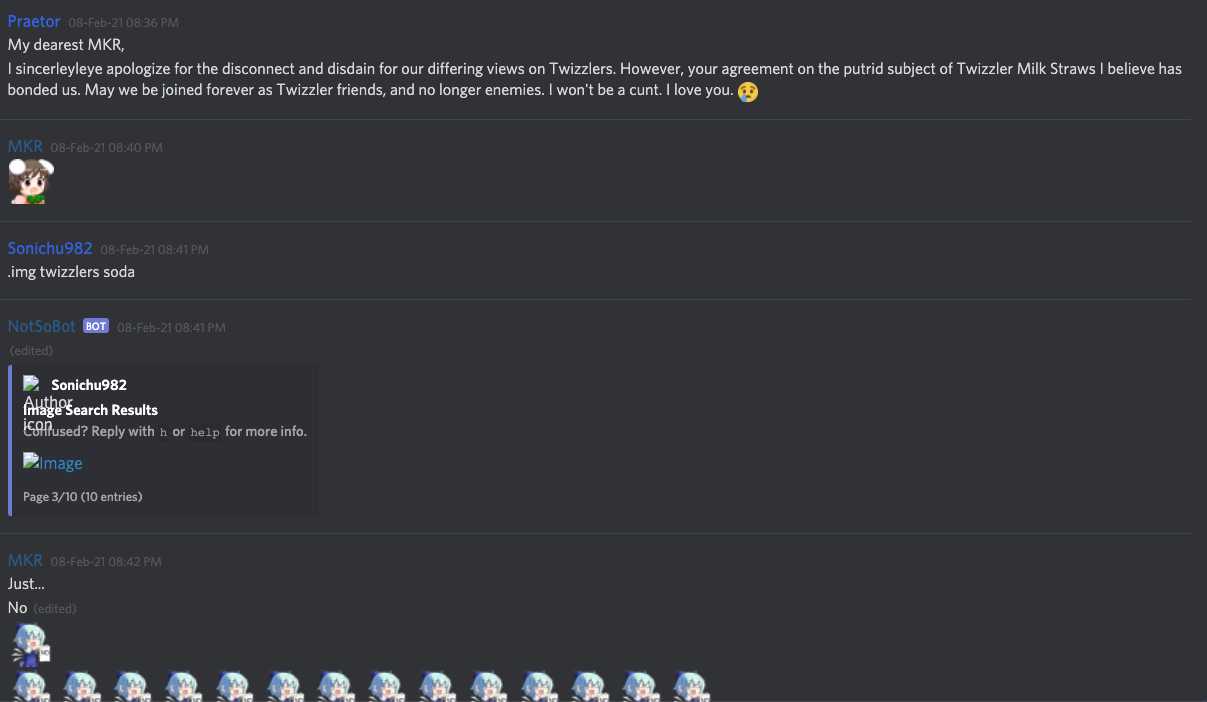1207x702 pixels.
Task: Click the brown-haired character emoji by MKR
Action: [x=31, y=182]
